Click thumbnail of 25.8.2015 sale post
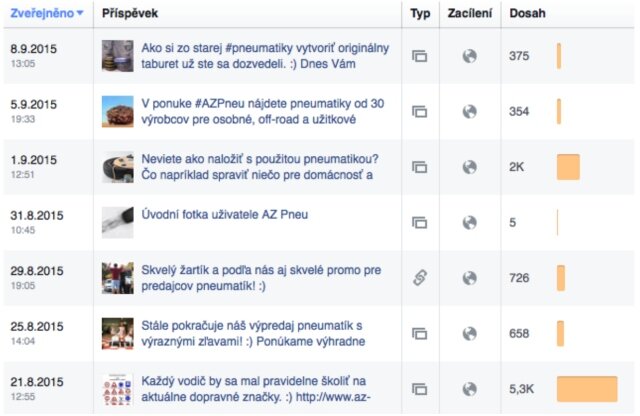640x416 pixels. (117, 333)
